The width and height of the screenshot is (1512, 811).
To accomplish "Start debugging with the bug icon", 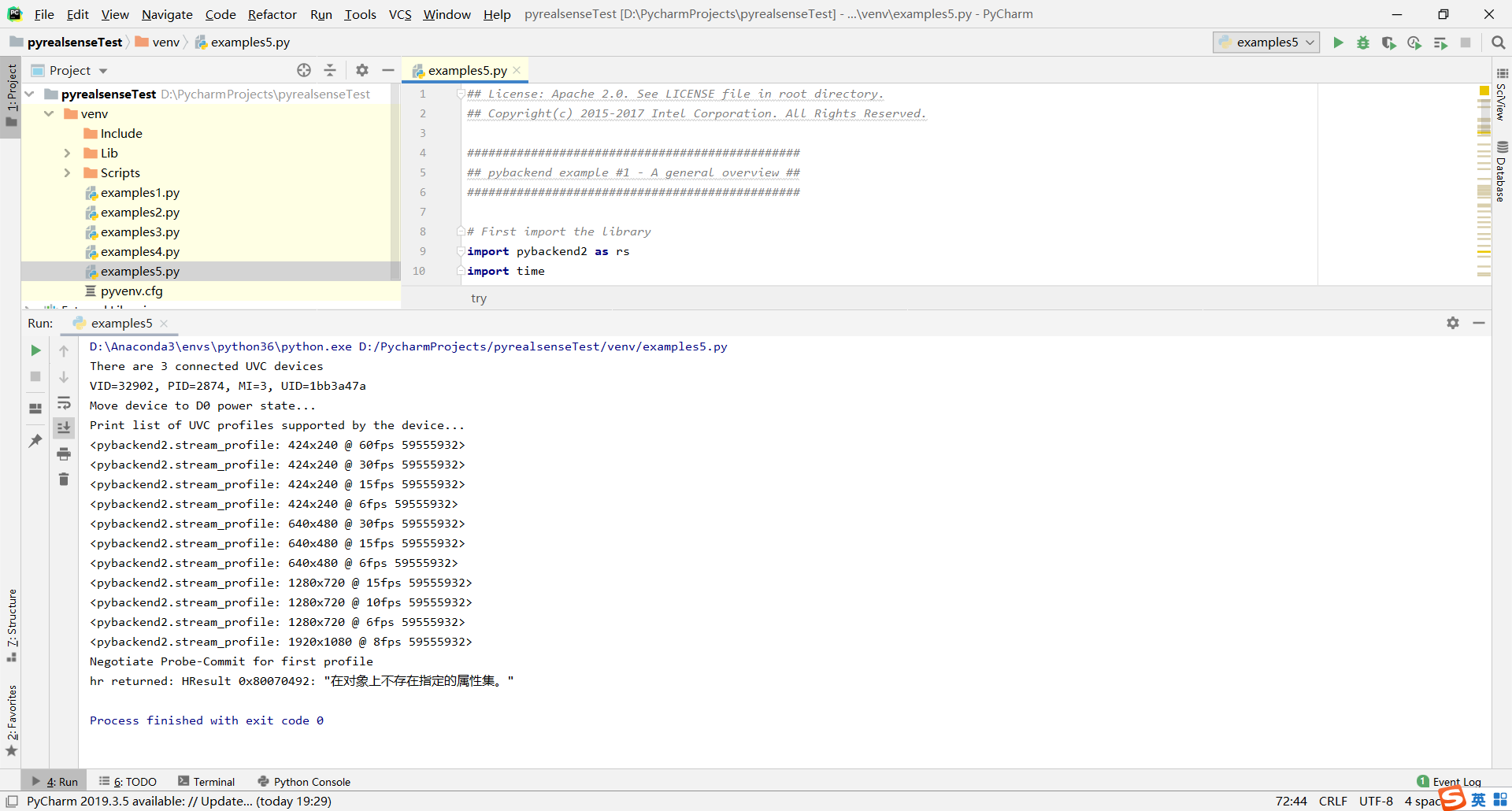I will tap(1363, 43).
